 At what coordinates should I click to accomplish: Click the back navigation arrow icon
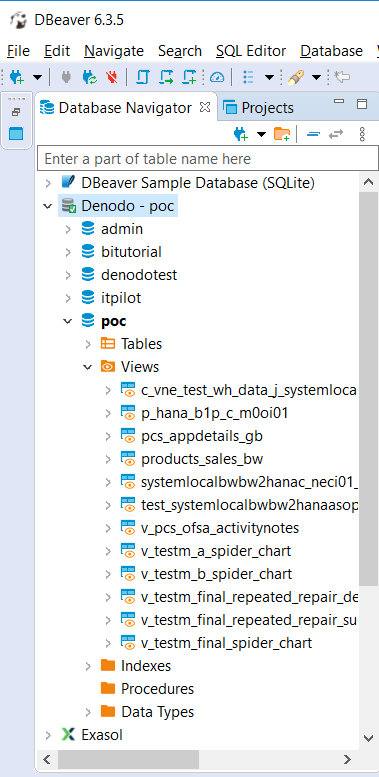(x=342, y=77)
